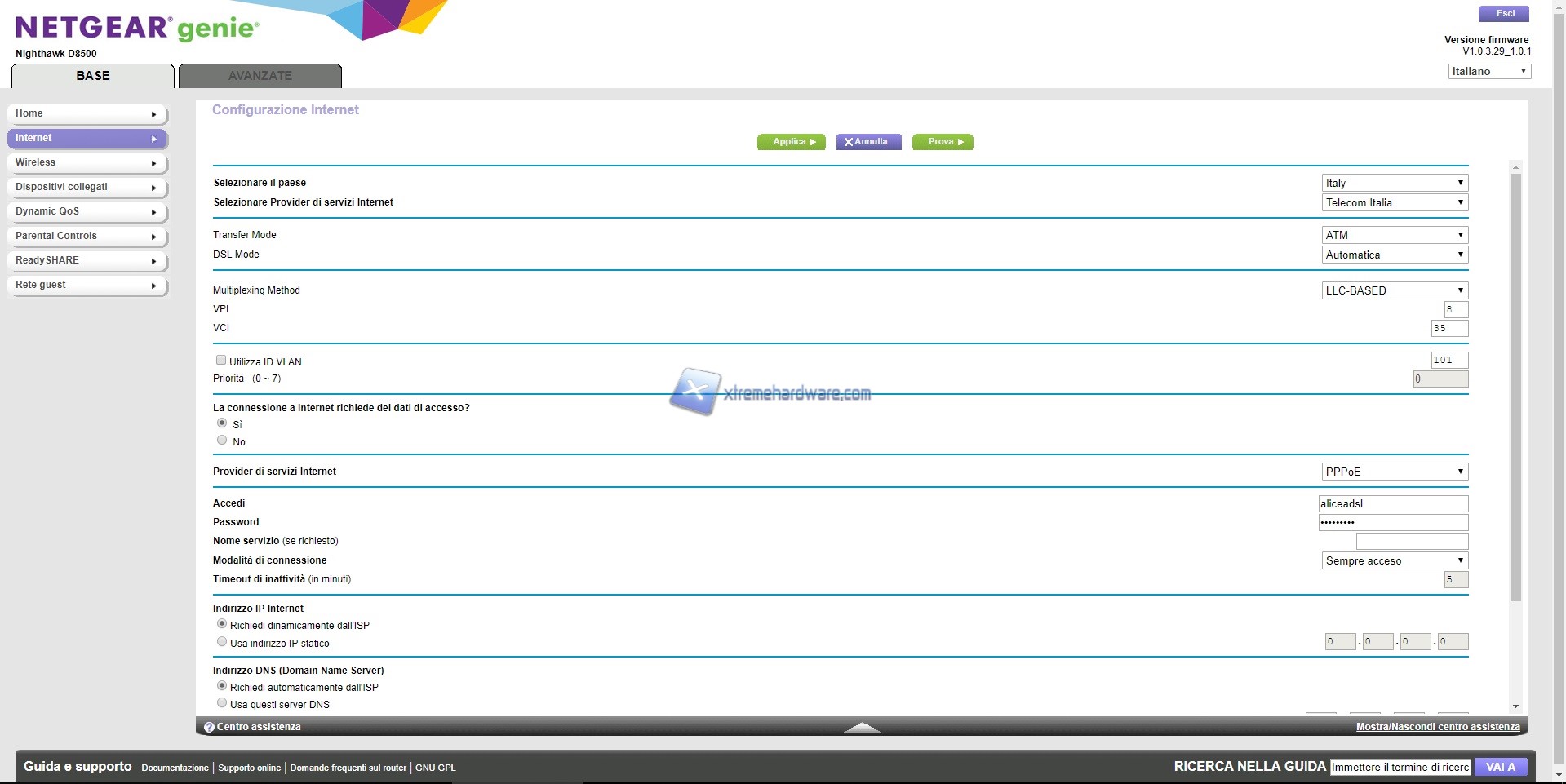The image size is (1566, 784).
Task: Click the arrow icon beside Parental Controls
Action: click(x=153, y=237)
